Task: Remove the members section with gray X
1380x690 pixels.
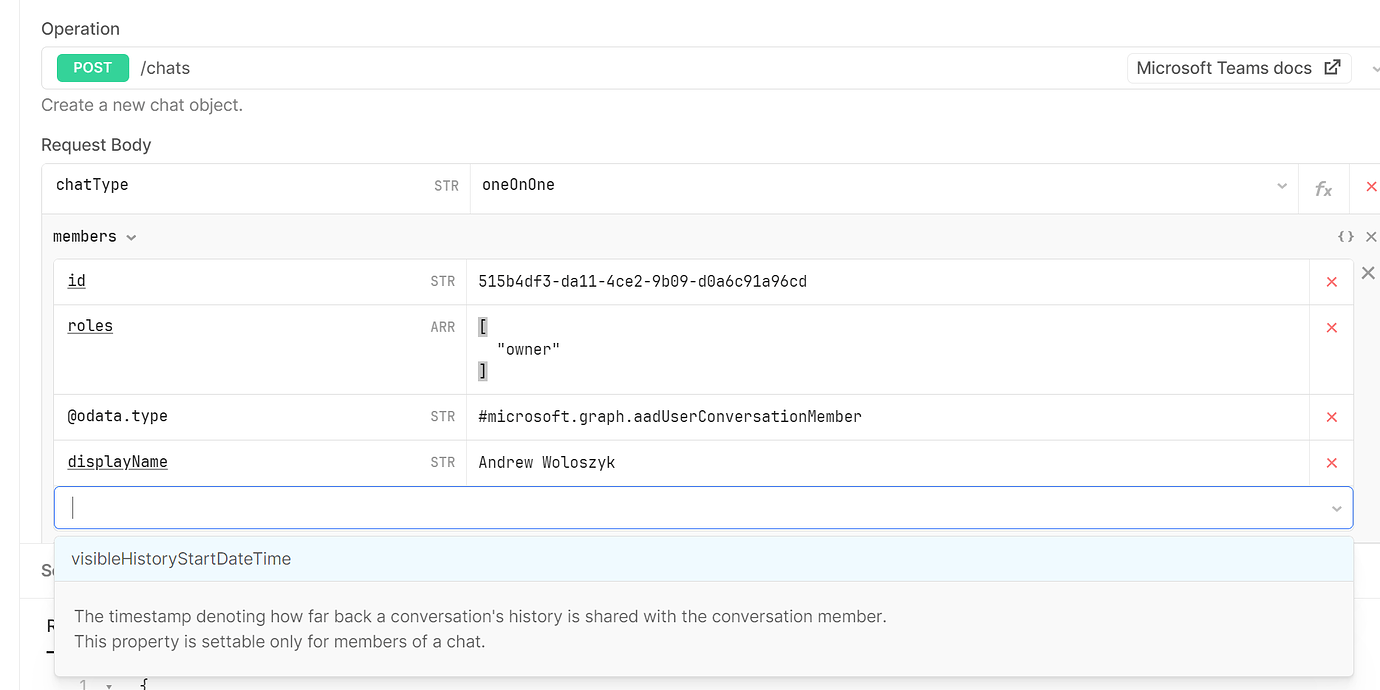Action: (x=1371, y=237)
